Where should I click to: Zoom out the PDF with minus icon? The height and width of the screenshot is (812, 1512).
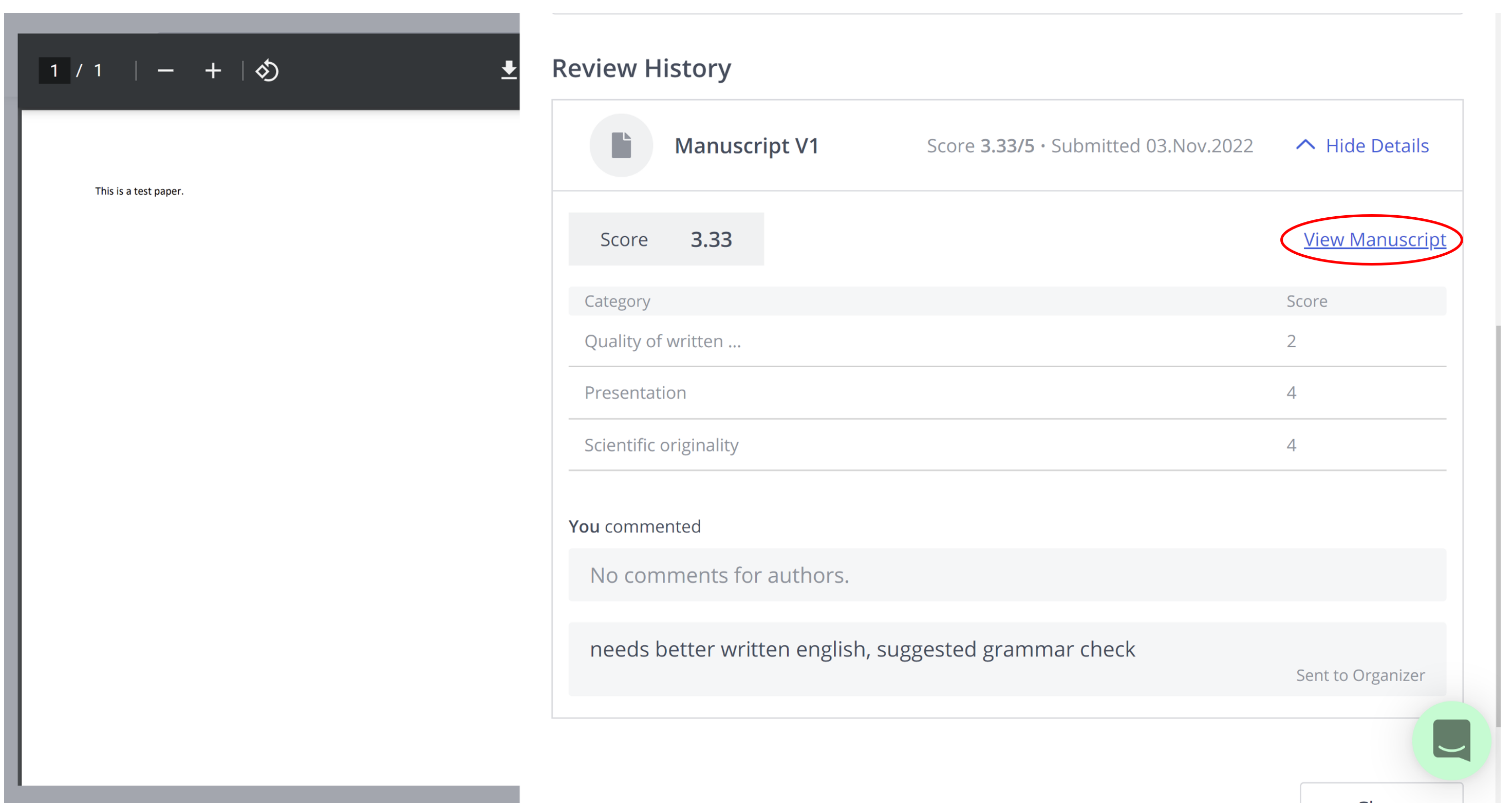click(165, 71)
